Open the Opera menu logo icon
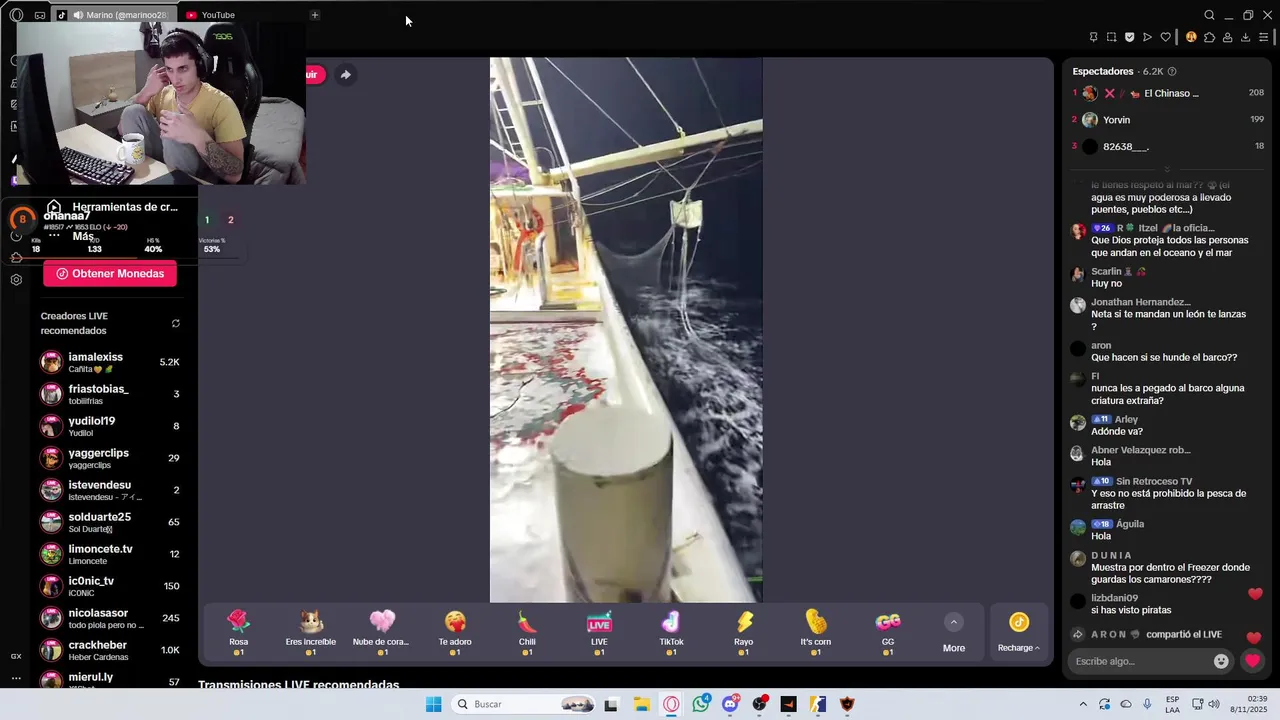 (x=16, y=15)
